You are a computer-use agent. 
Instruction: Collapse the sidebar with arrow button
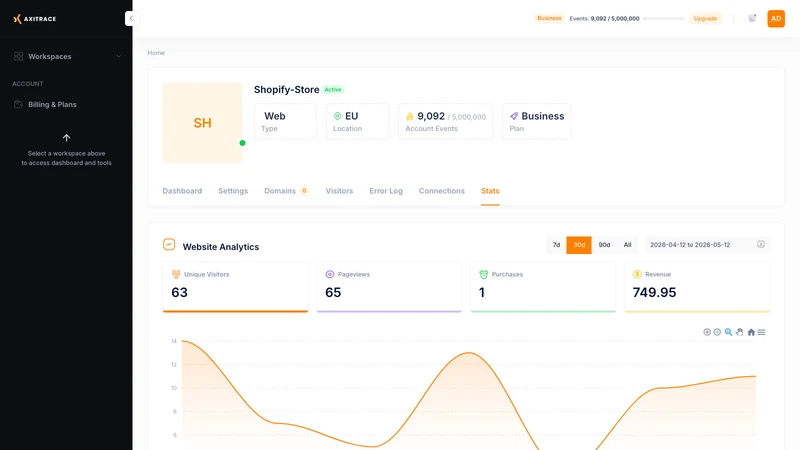[x=131, y=18]
